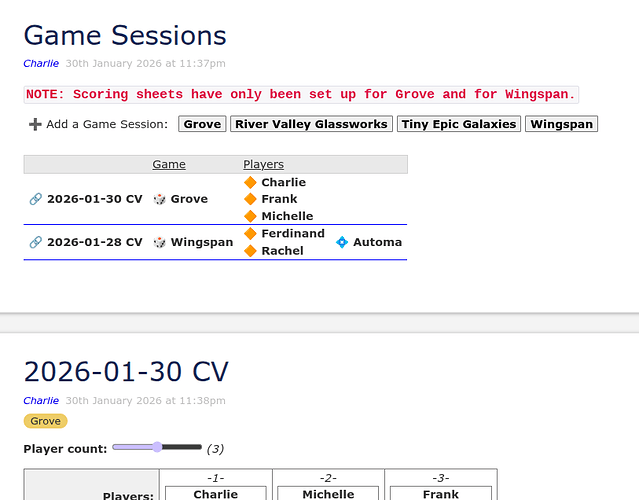Click the dice icon next to Grove in table
The image size is (639, 500).
159,199
